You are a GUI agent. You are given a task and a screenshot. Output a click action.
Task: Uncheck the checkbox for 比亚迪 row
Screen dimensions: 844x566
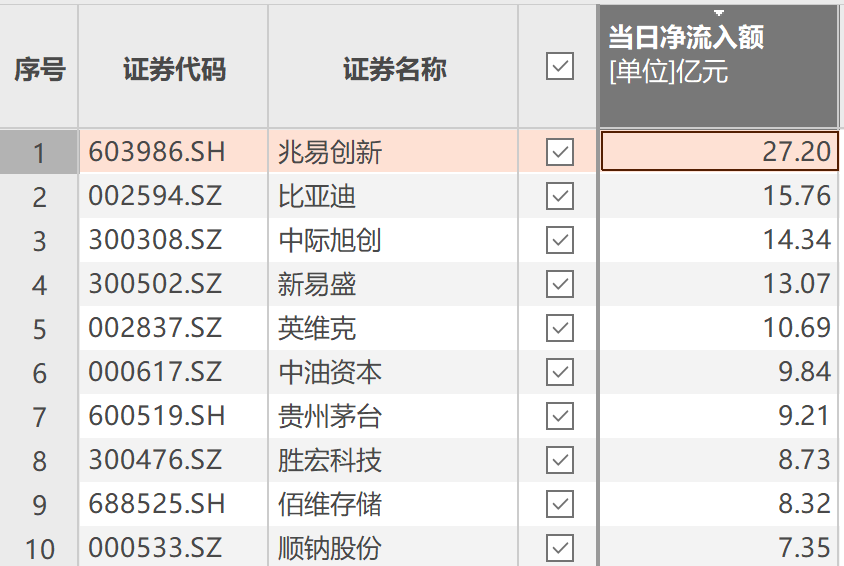(560, 196)
